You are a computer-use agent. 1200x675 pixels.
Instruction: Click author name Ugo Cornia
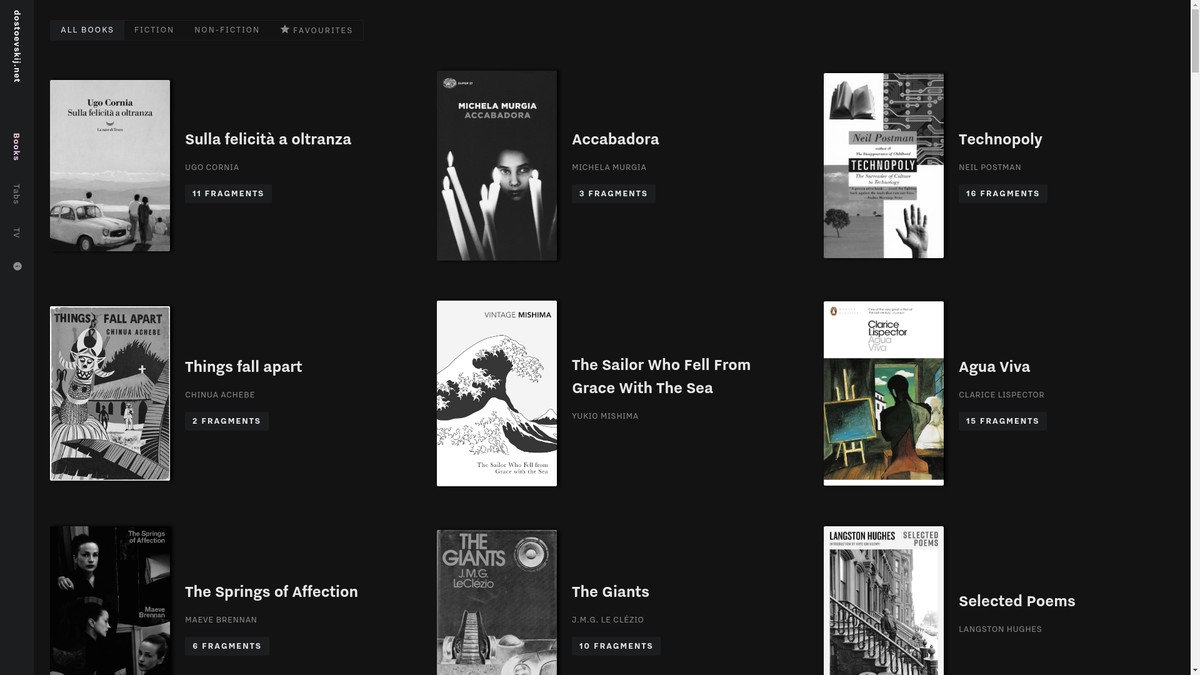point(212,167)
